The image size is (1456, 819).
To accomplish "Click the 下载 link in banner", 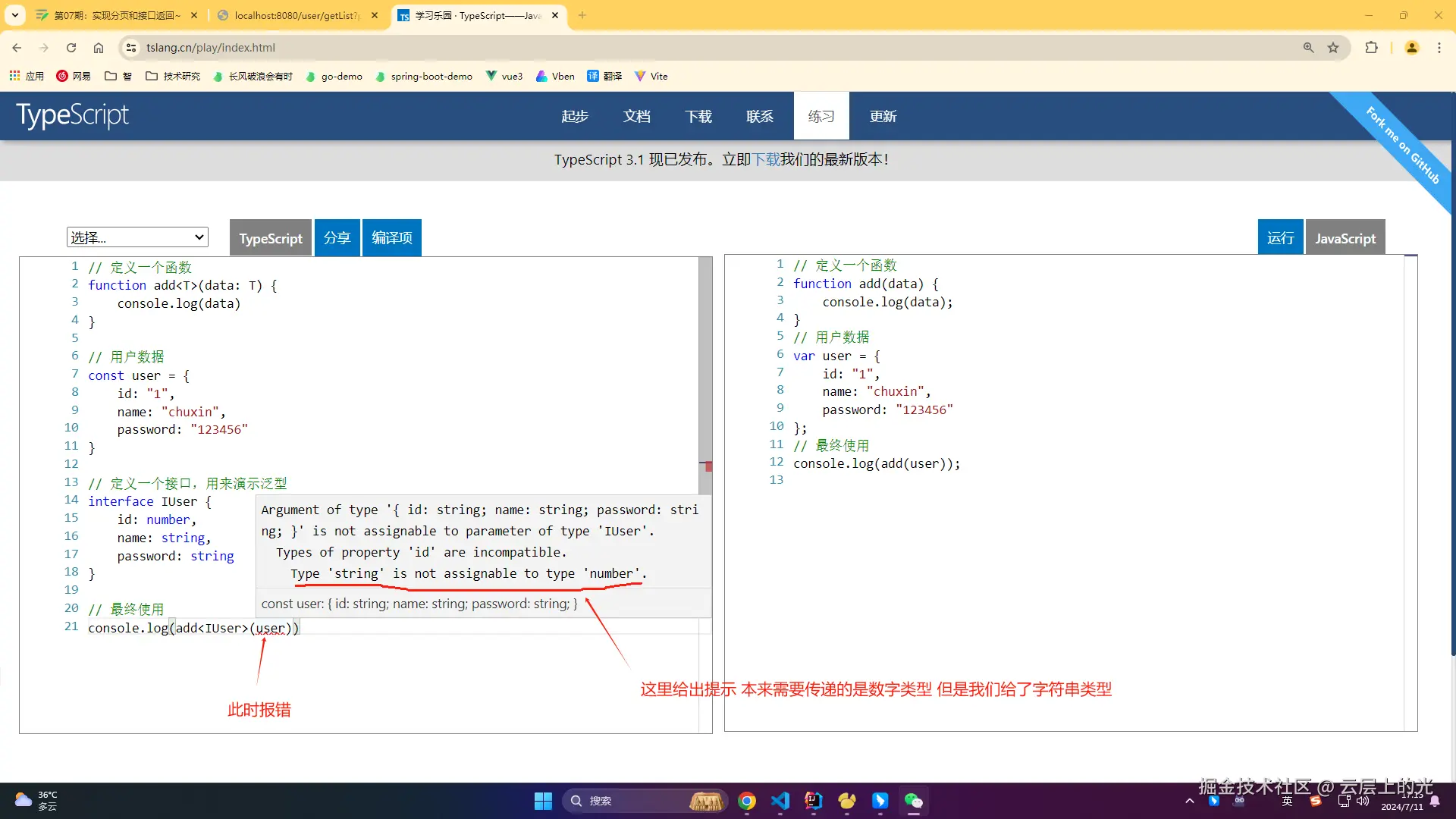I will tap(766, 159).
